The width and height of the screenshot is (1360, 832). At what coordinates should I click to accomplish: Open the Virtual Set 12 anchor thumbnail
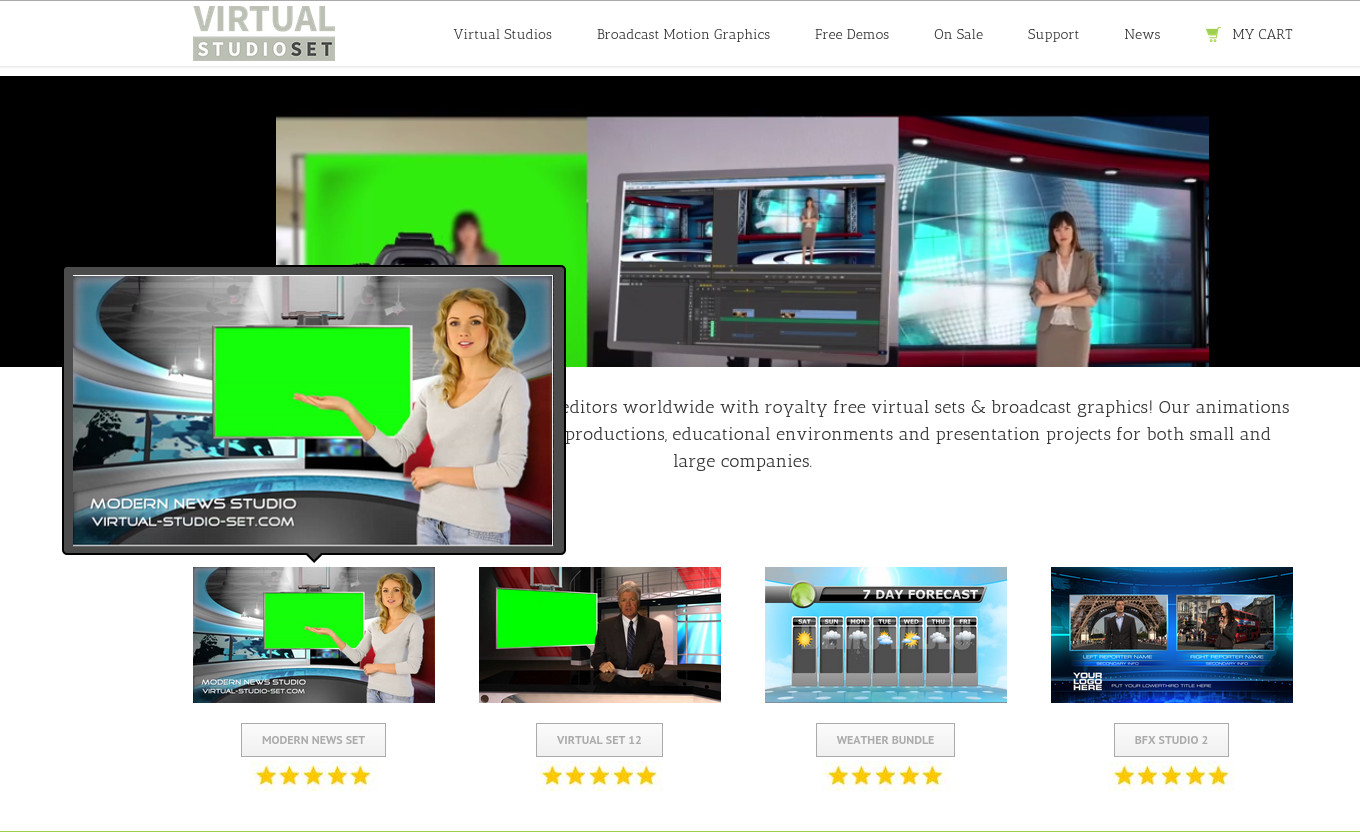click(x=600, y=635)
